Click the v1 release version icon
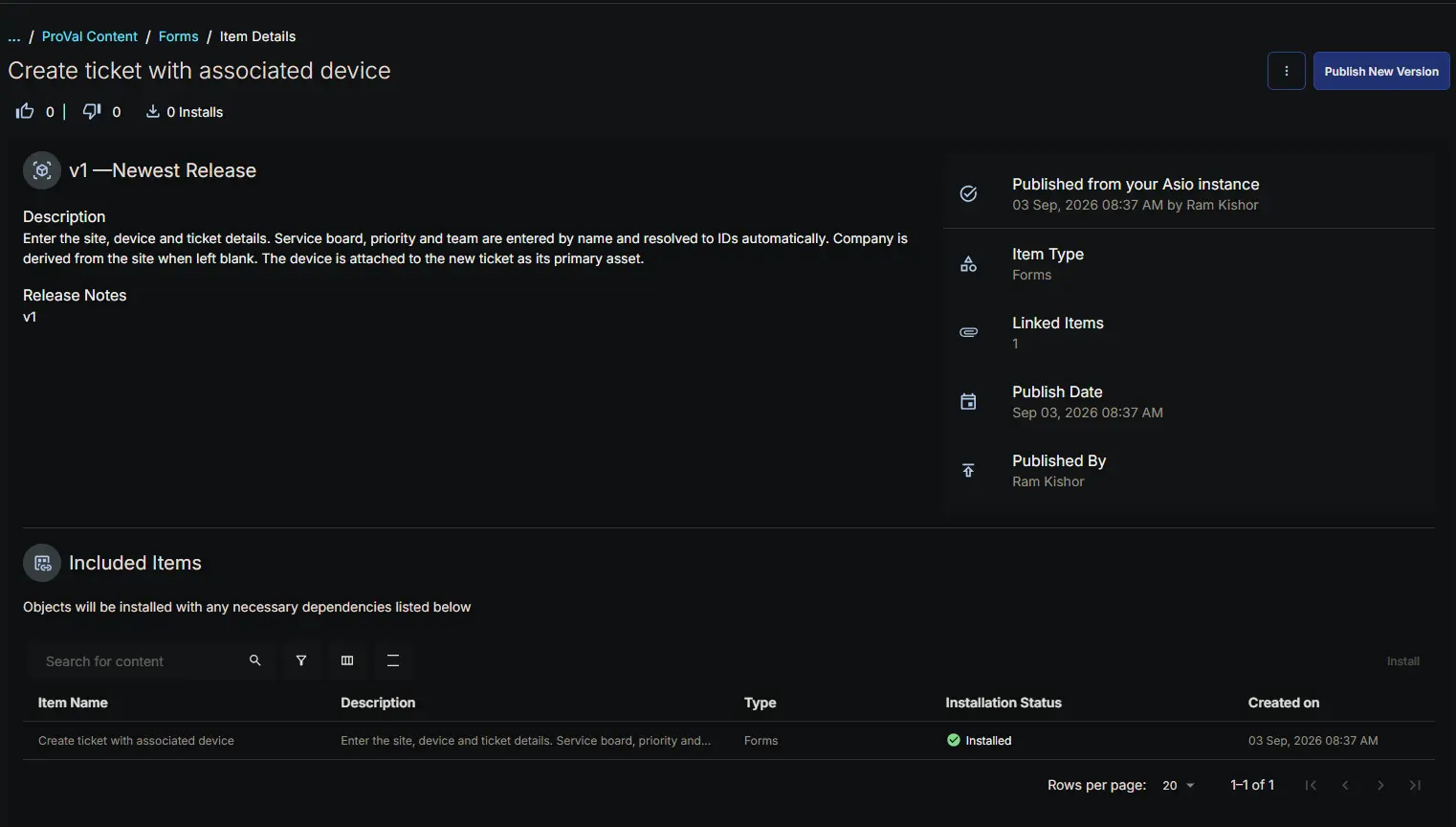Viewport: 1456px width, 827px height. pos(42,170)
